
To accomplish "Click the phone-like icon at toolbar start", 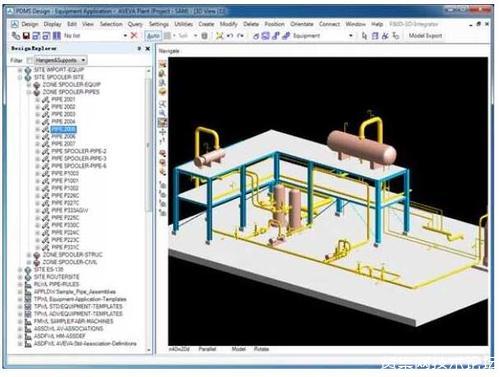I will [x=16, y=35].
